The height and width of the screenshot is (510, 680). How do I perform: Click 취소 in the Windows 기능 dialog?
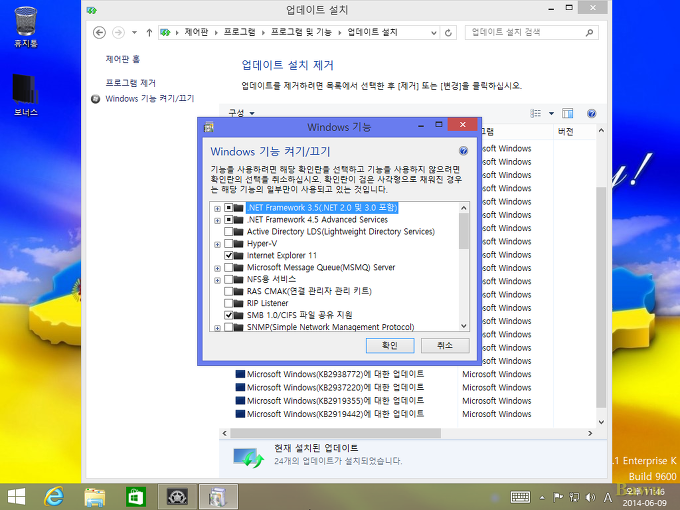(445, 346)
